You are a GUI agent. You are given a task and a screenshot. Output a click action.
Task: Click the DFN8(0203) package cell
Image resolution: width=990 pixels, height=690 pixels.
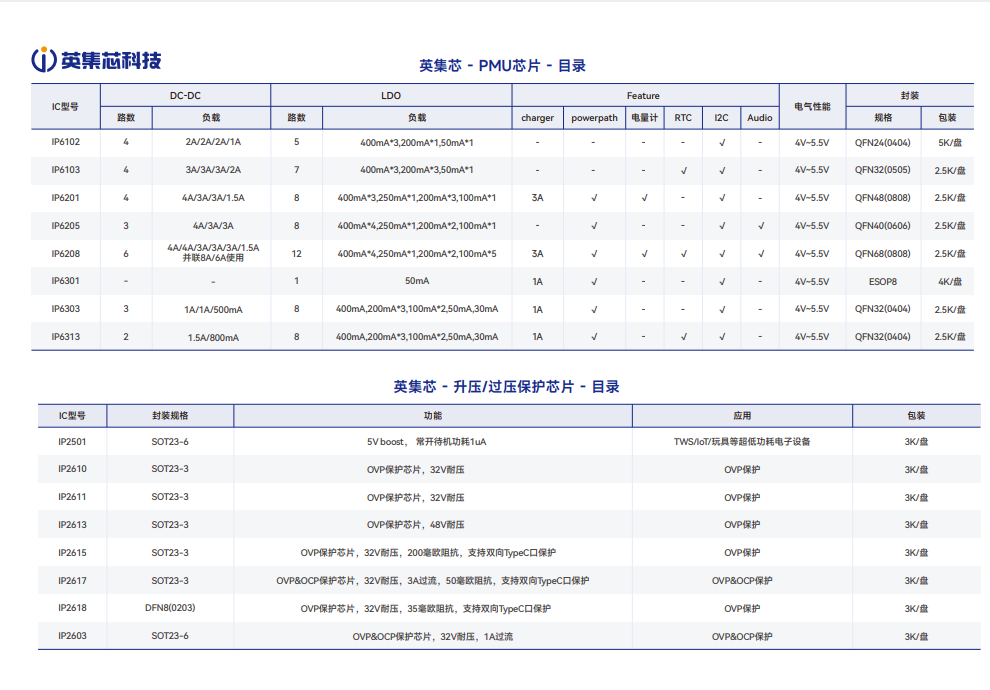coord(170,608)
